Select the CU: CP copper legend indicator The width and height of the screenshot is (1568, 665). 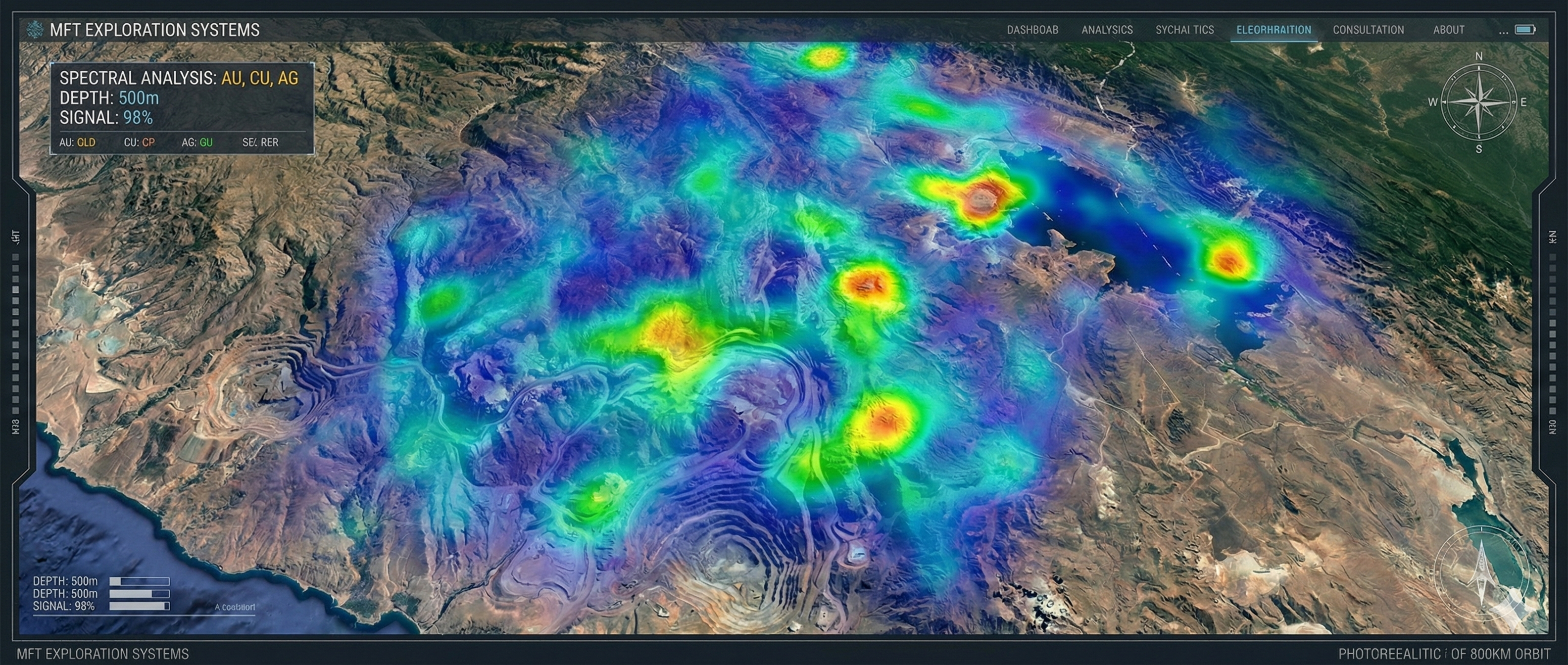click(x=140, y=142)
